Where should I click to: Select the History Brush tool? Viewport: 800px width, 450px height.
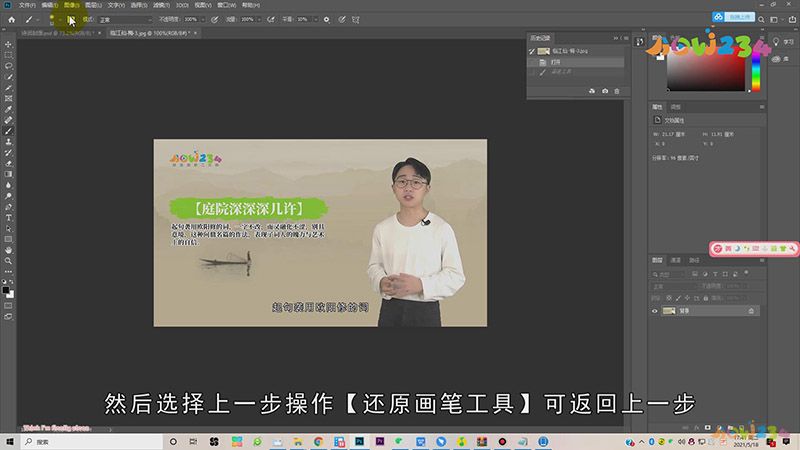(8, 153)
